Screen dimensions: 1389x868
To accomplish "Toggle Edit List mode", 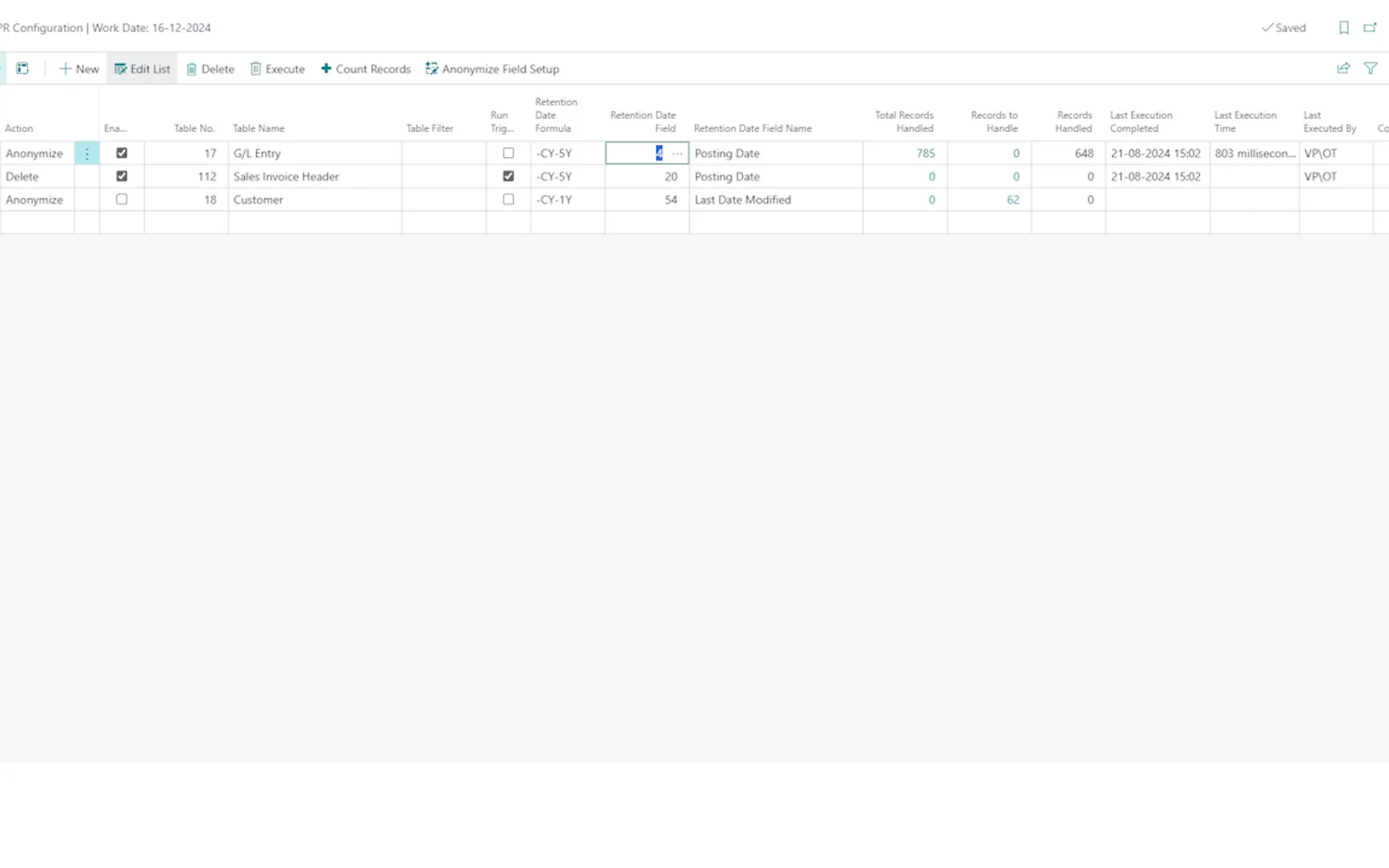I will 142,69.
